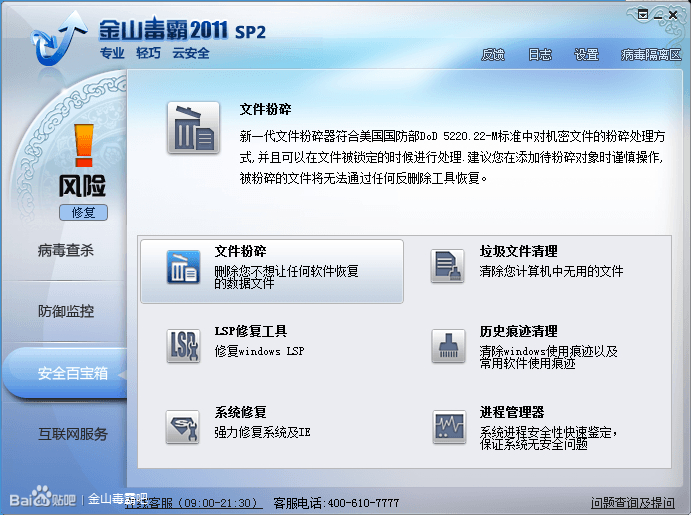
Task: Click the 金山毒霸2011 SP2 title text
Action: (x=182, y=30)
